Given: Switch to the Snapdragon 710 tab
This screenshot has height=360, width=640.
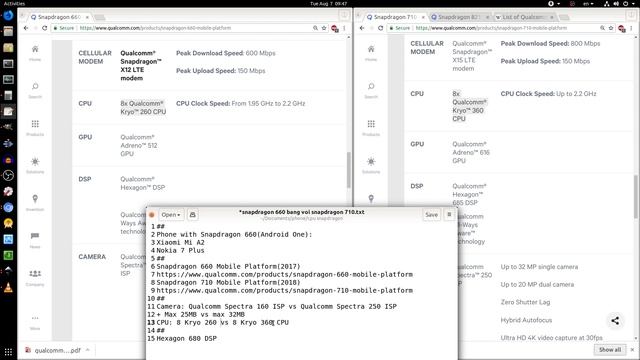Looking at the screenshot, I should [395, 17].
